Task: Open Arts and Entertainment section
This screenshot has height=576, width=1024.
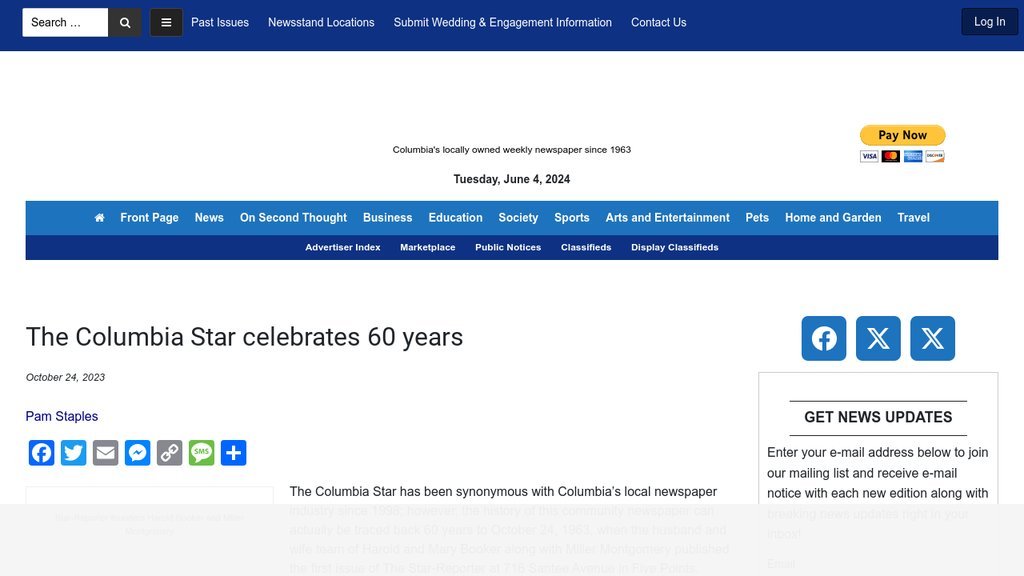Action: 667,217
